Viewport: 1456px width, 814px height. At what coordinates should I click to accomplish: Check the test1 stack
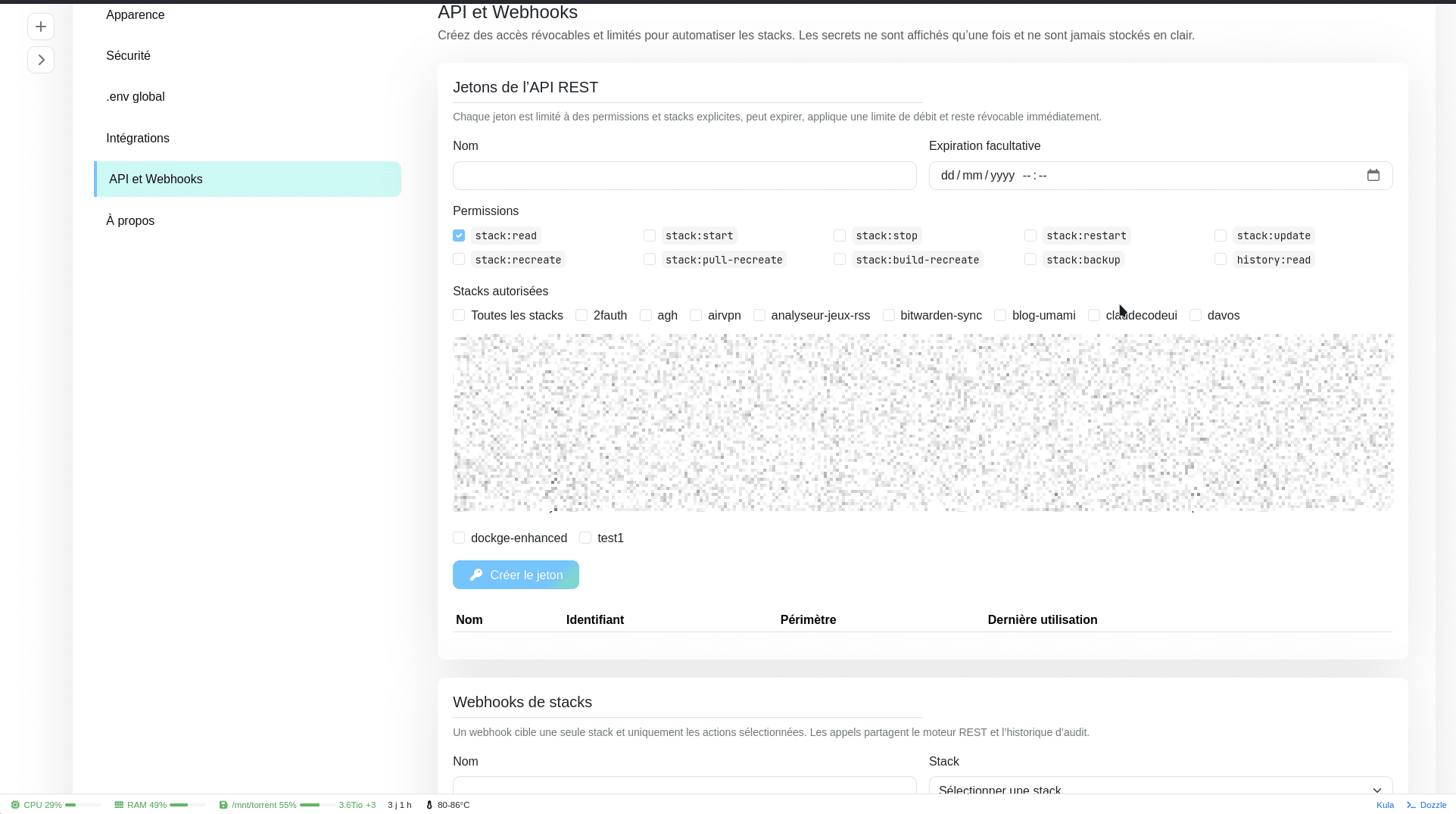click(x=585, y=538)
